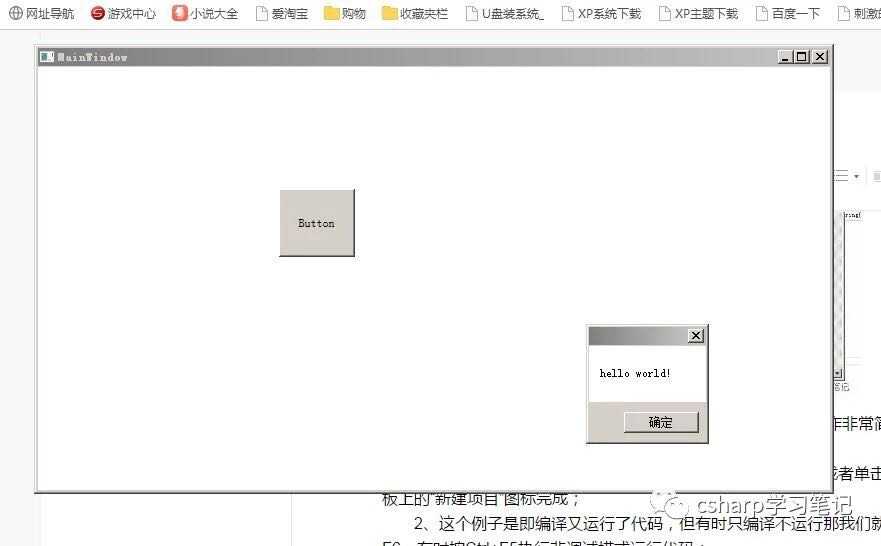Open the 小说大全 bookmark

[205, 13]
